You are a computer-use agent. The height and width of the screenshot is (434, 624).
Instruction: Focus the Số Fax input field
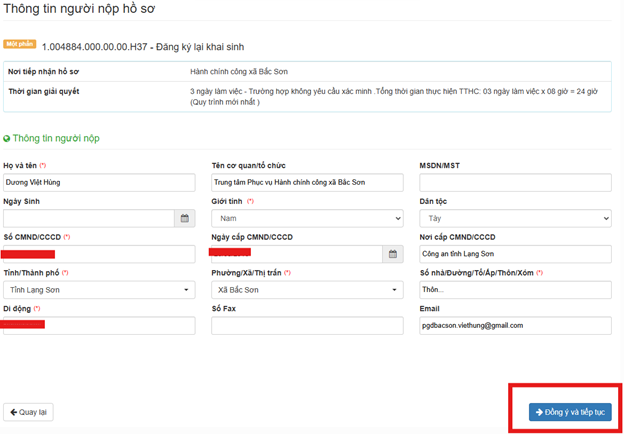[x=307, y=326]
